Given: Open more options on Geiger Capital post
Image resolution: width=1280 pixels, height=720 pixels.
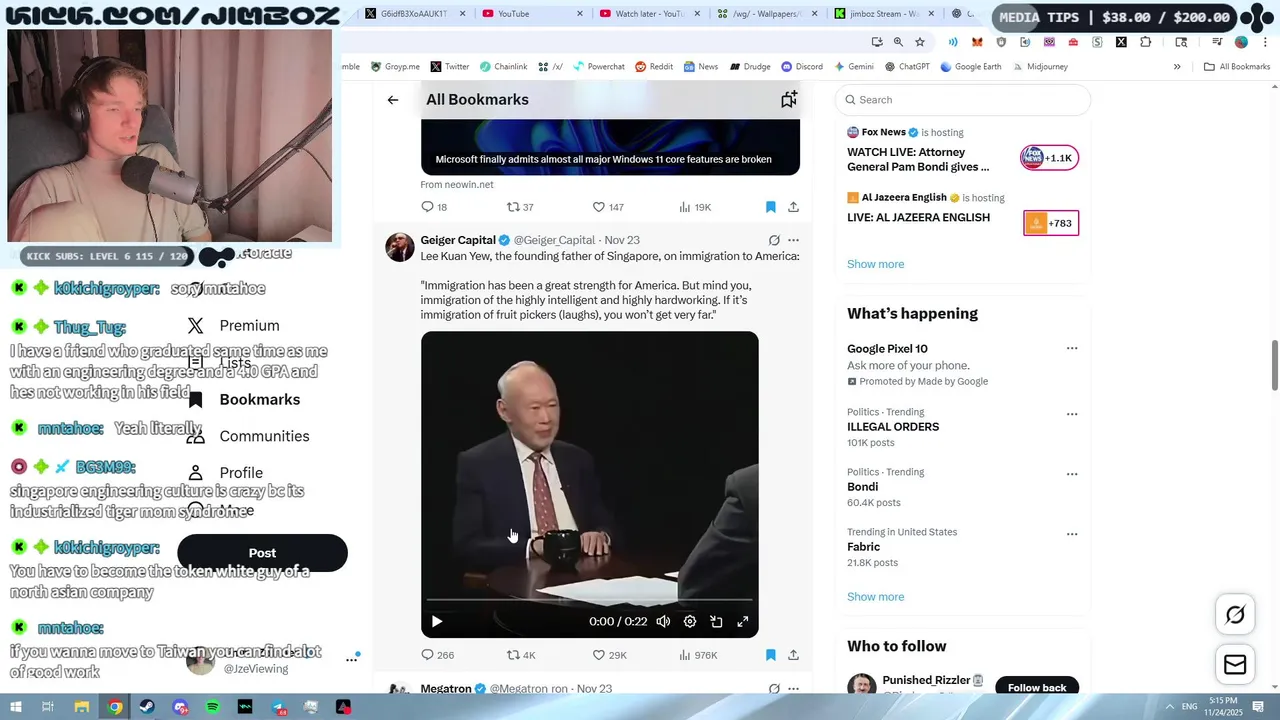Looking at the screenshot, I should (x=793, y=240).
